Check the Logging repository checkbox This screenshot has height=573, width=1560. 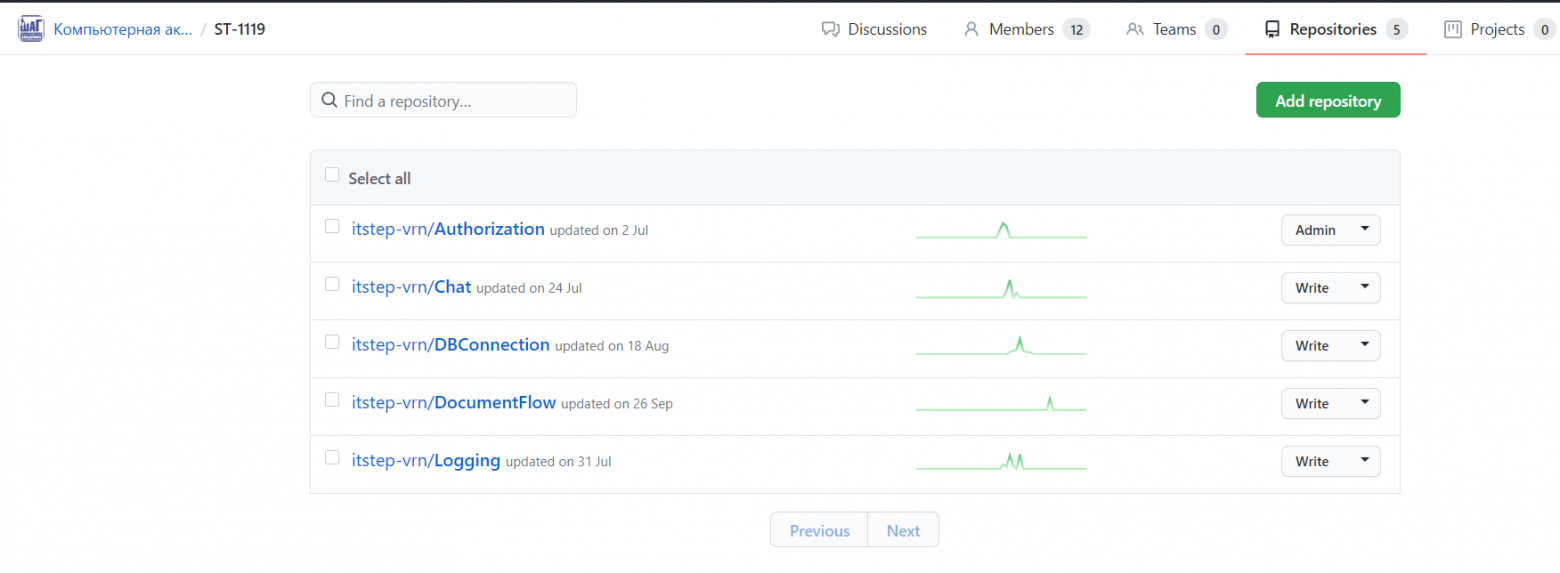332,458
